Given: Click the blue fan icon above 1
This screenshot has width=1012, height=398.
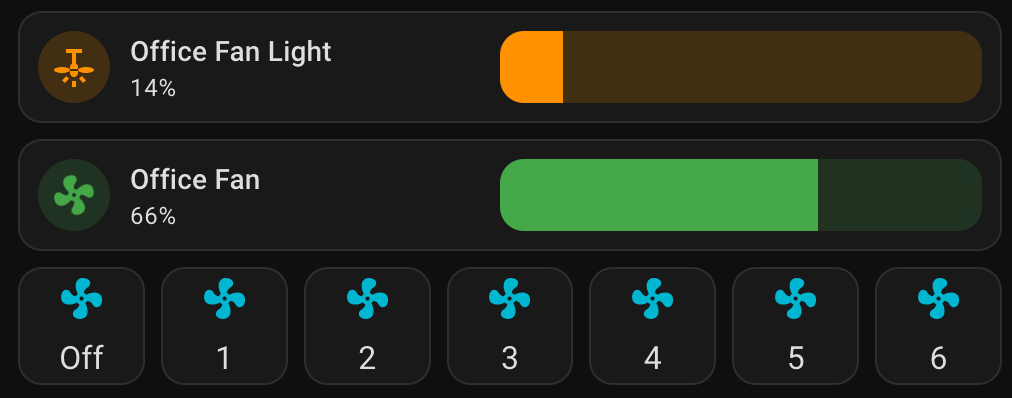Looking at the screenshot, I should pyautogui.click(x=224, y=299).
